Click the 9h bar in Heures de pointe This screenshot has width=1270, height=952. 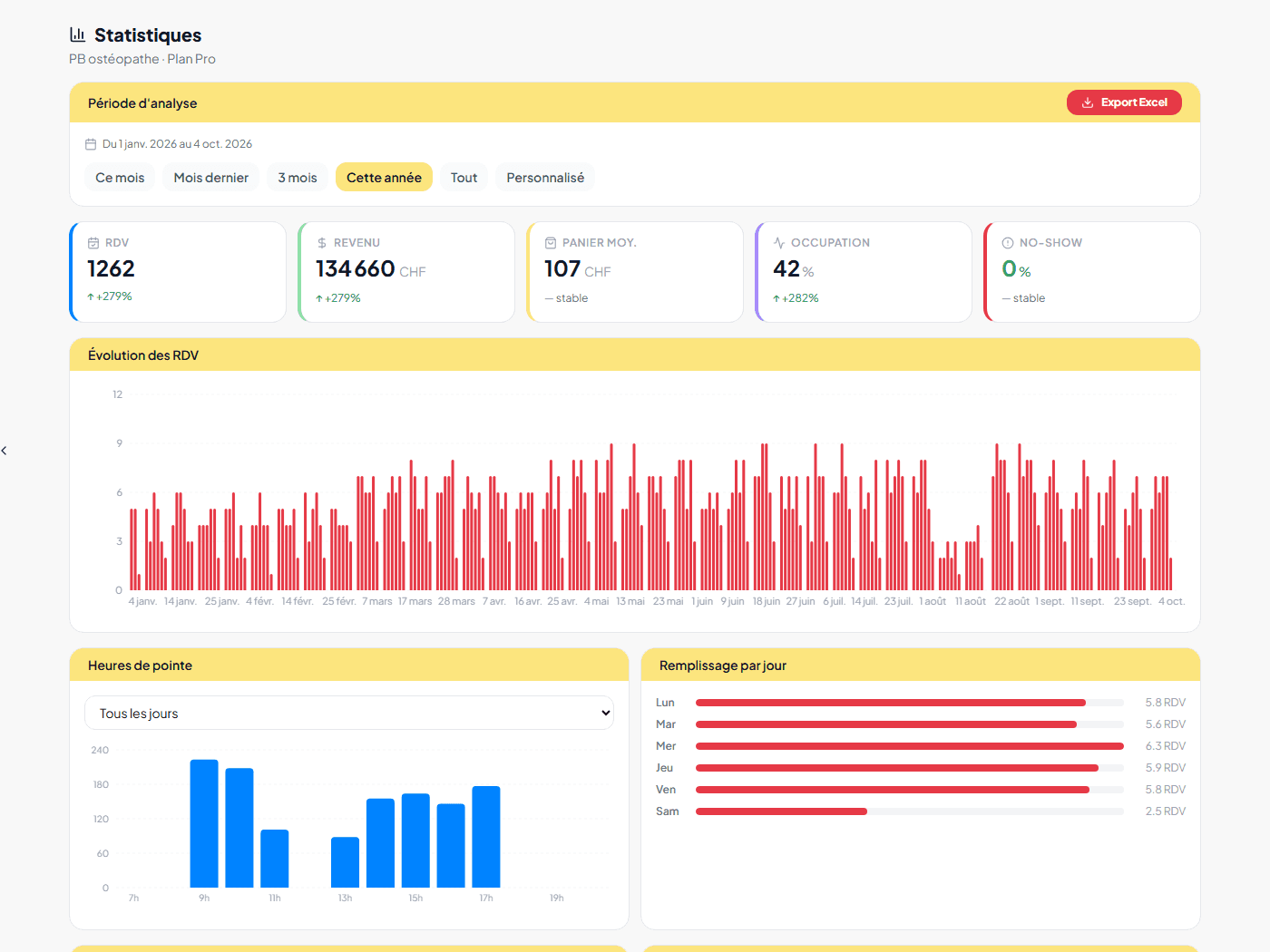[x=204, y=823]
